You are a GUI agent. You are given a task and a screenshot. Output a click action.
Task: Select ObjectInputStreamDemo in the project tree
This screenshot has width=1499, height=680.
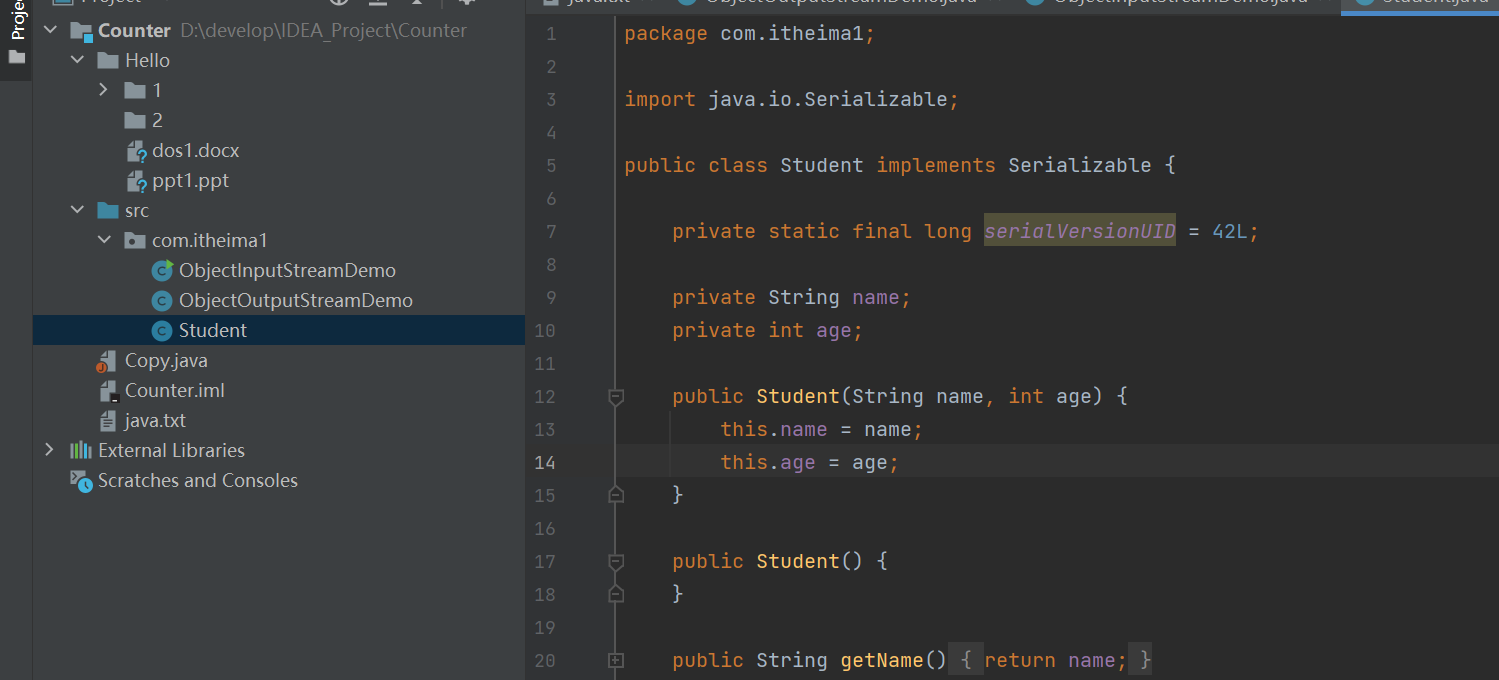point(287,271)
